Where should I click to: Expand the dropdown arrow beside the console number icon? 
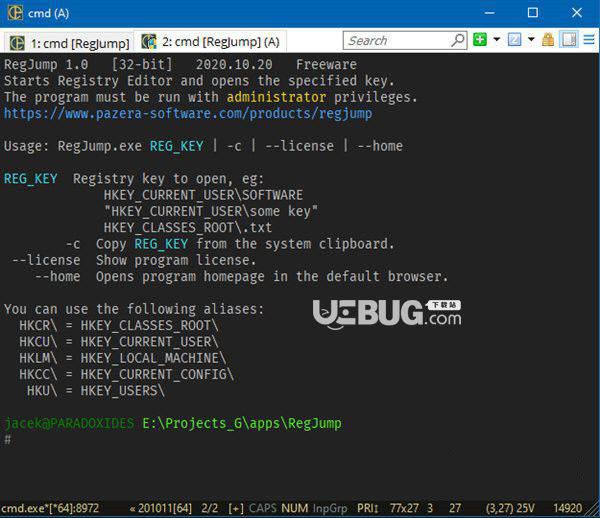[531, 39]
